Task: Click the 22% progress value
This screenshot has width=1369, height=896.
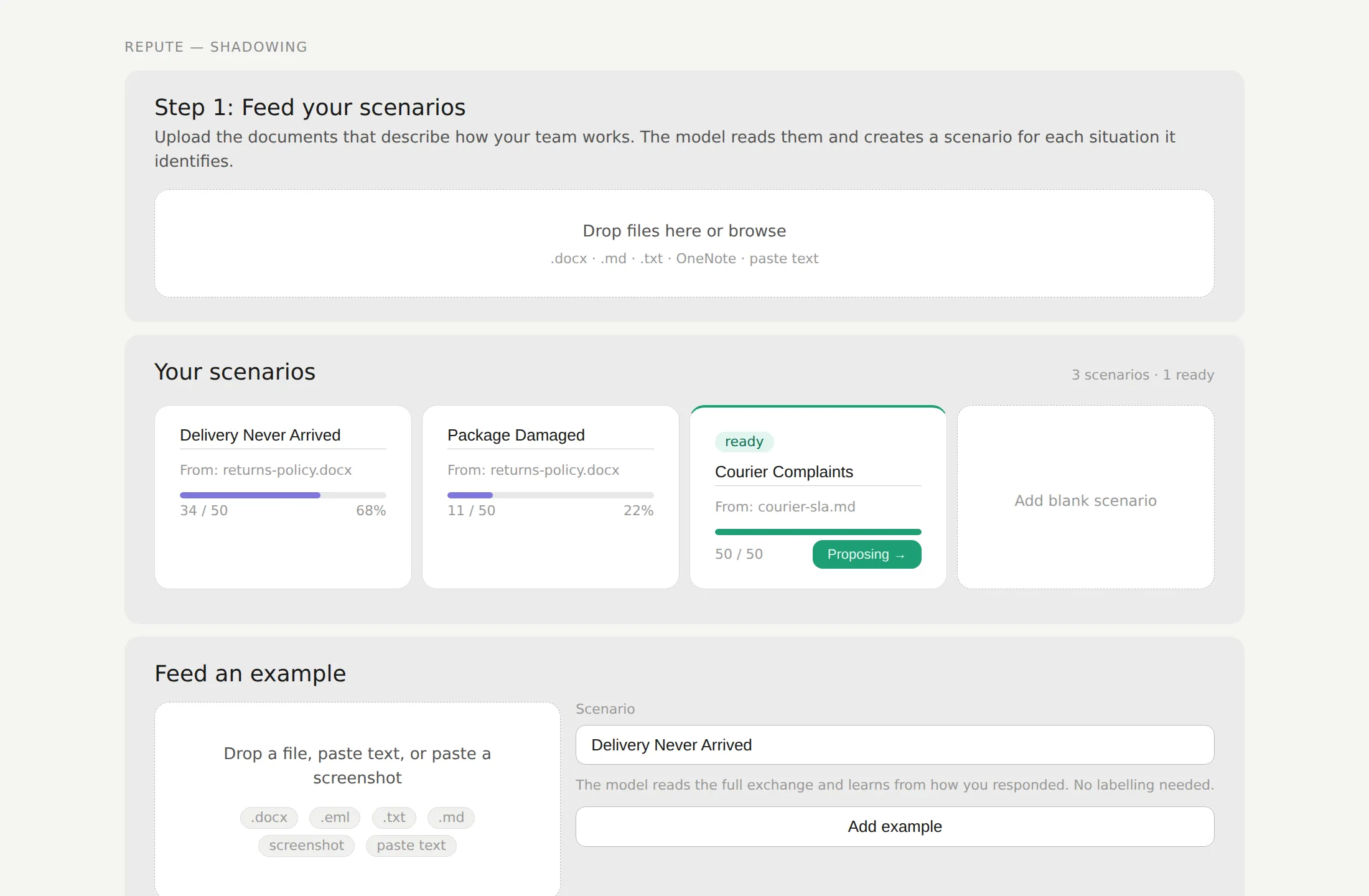Action: click(x=638, y=510)
